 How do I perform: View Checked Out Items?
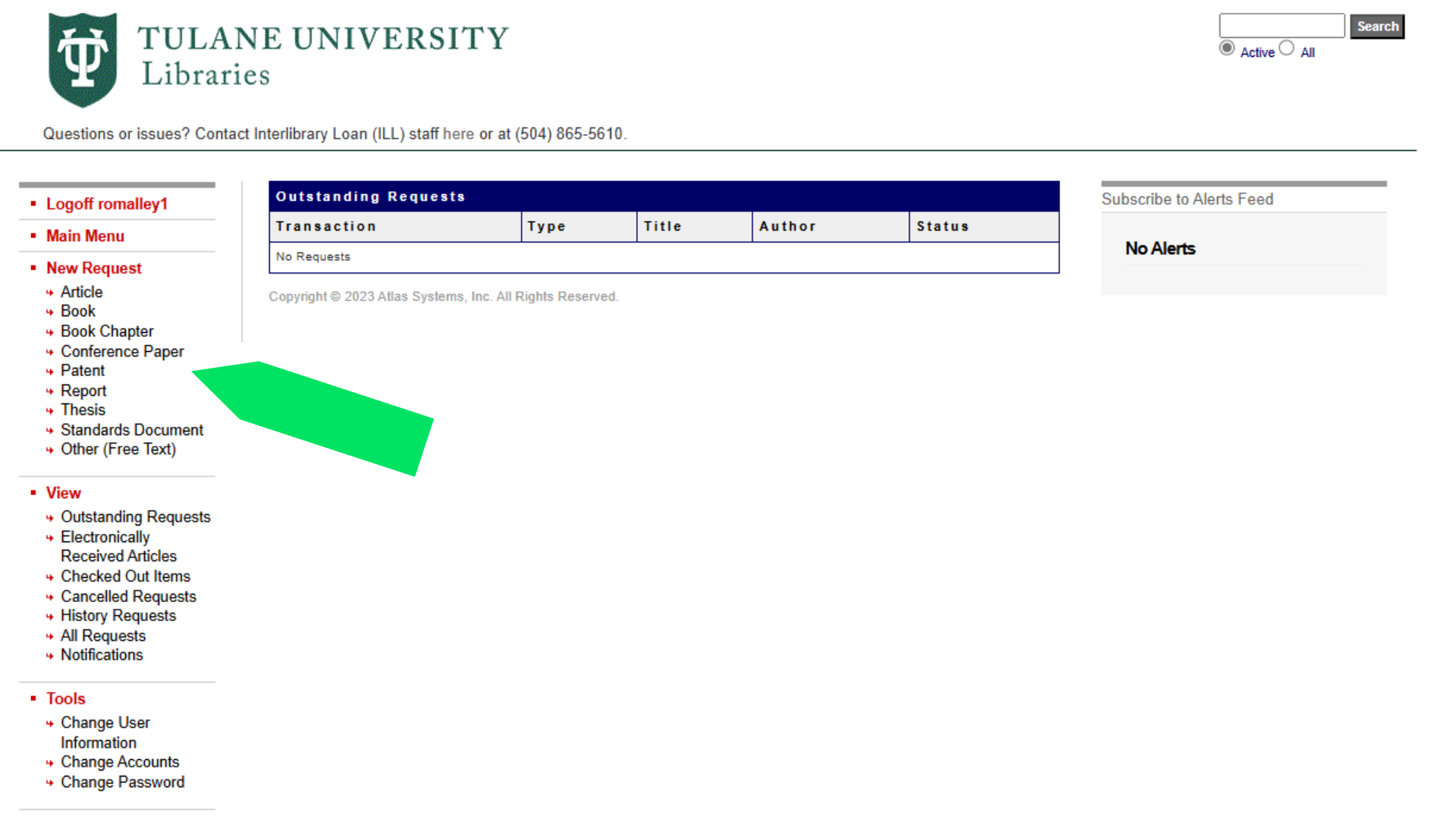(125, 576)
